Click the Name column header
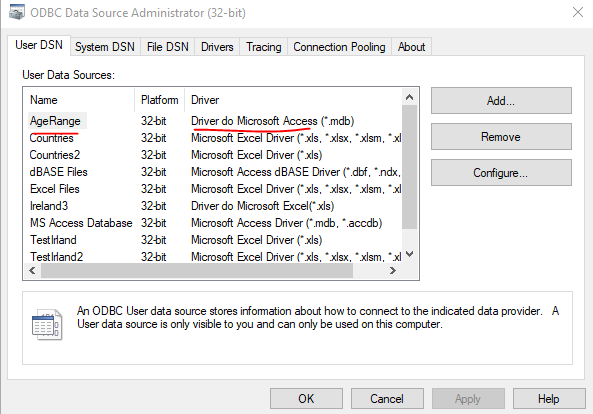 pos(79,100)
